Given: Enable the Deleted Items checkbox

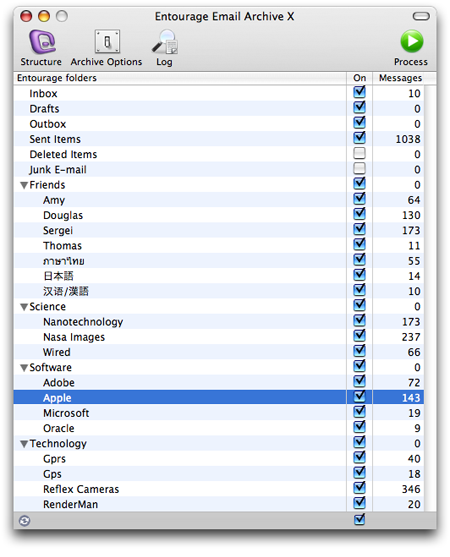Looking at the screenshot, I should [x=359, y=153].
